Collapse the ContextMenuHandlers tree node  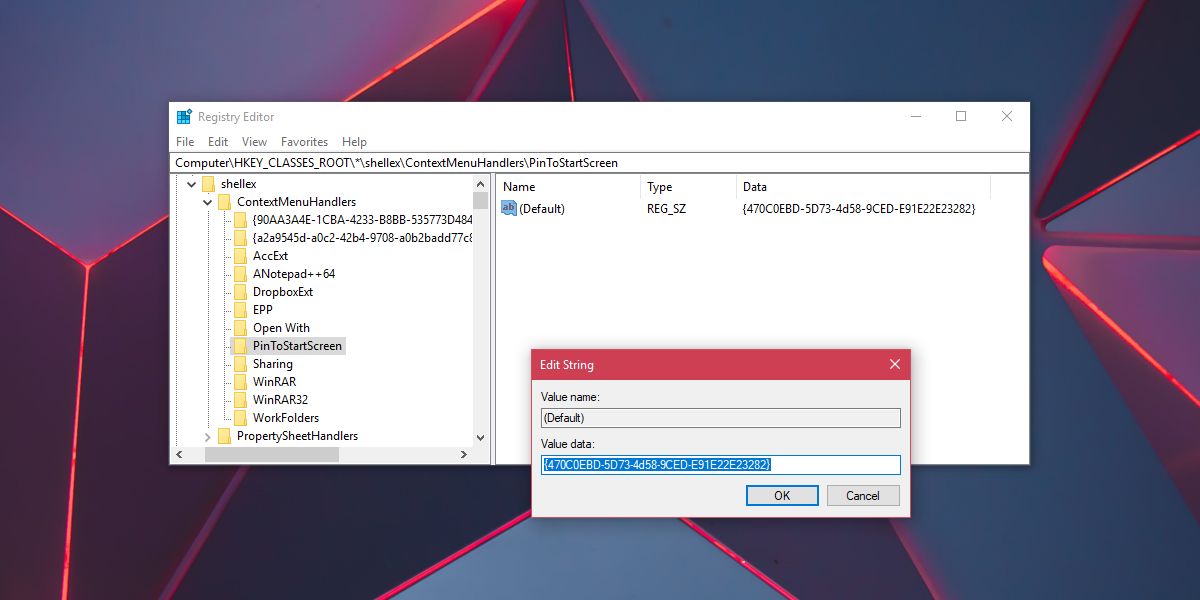point(207,201)
